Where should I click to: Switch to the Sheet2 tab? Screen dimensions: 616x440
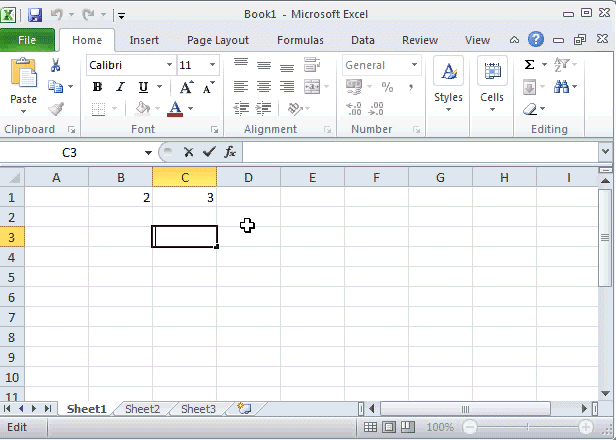click(x=142, y=409)
